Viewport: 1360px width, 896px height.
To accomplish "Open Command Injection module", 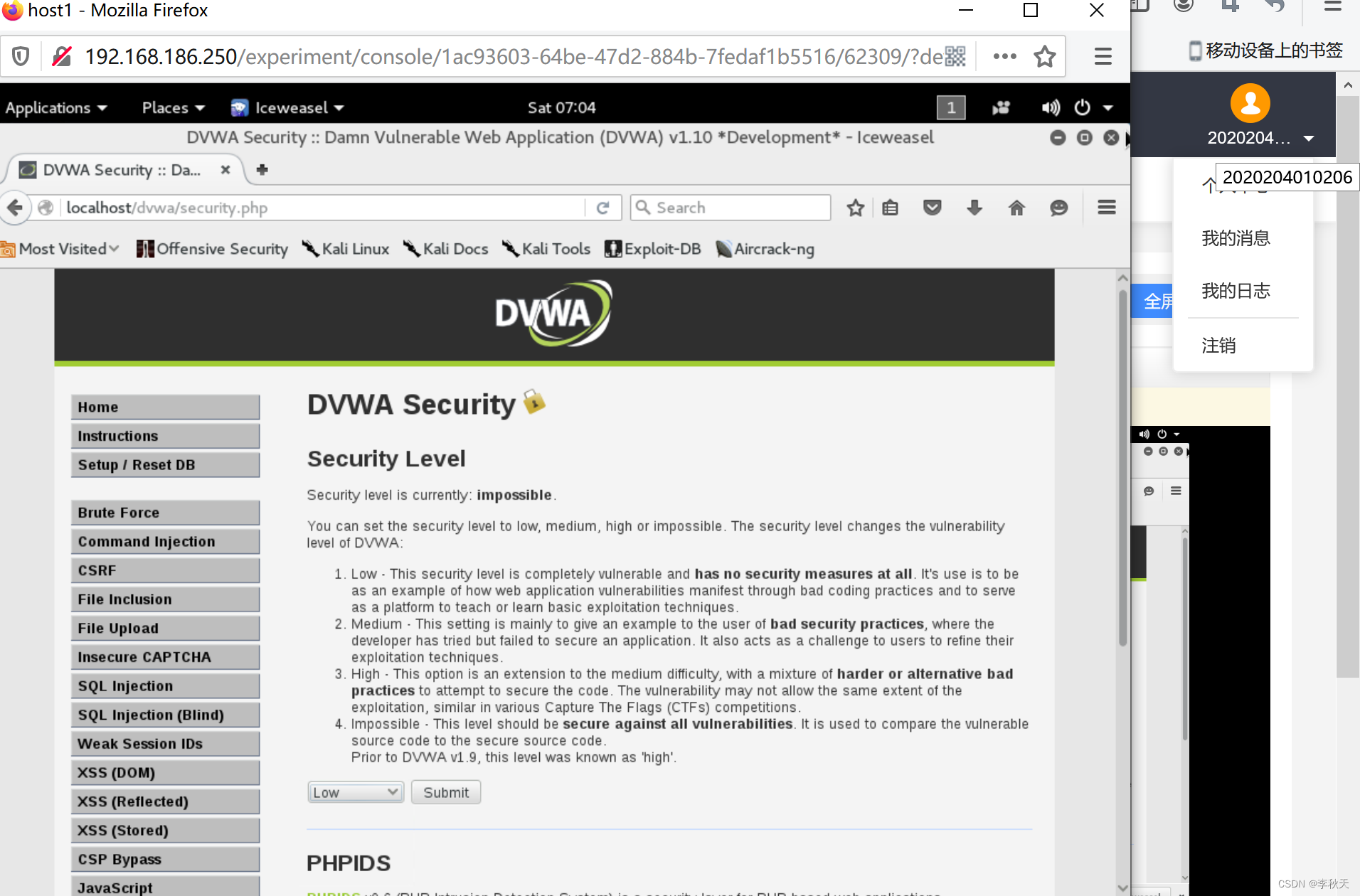I will coord(165,542).
